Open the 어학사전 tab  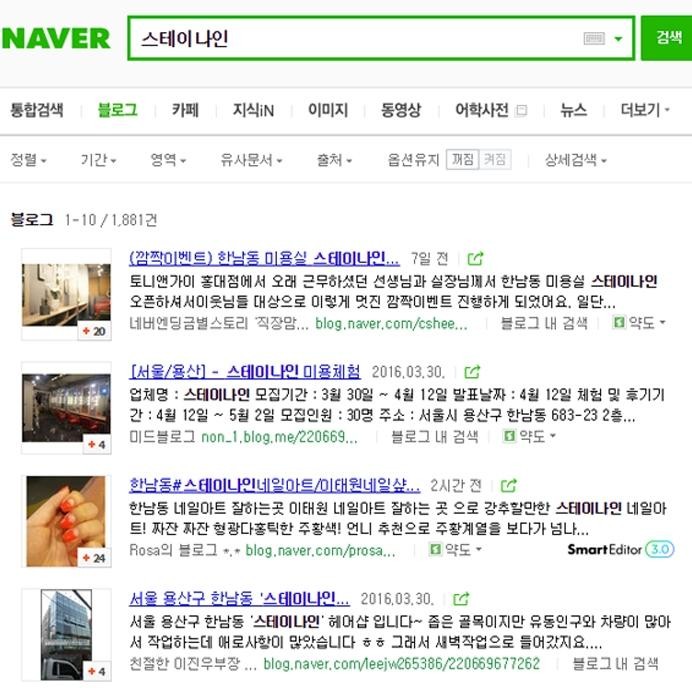[481, 110]
